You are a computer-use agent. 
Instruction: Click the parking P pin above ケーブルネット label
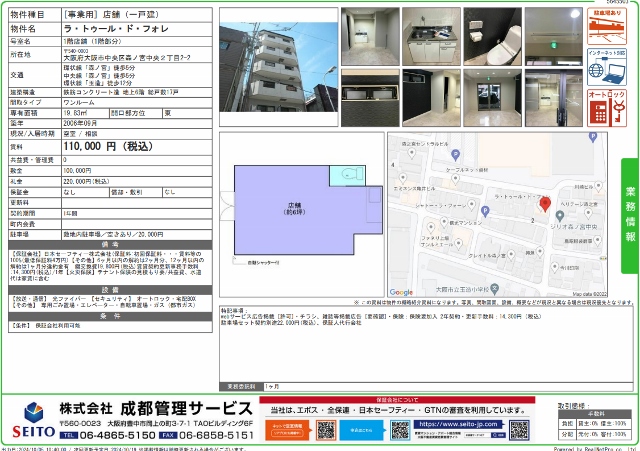(x=456, y=155)
